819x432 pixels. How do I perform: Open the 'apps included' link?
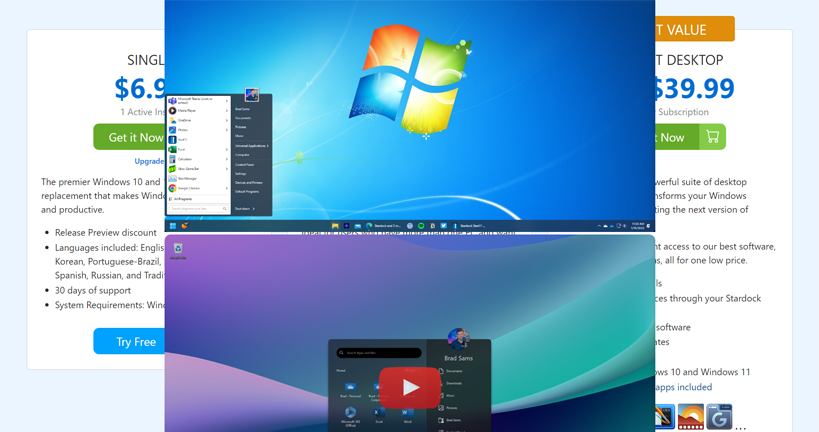click(x=683, y=387)
